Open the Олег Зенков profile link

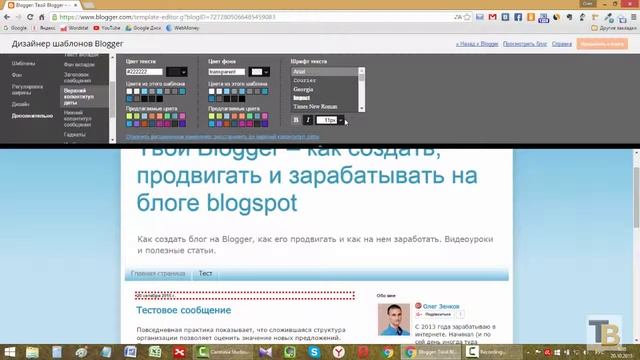tap(441, 306)
